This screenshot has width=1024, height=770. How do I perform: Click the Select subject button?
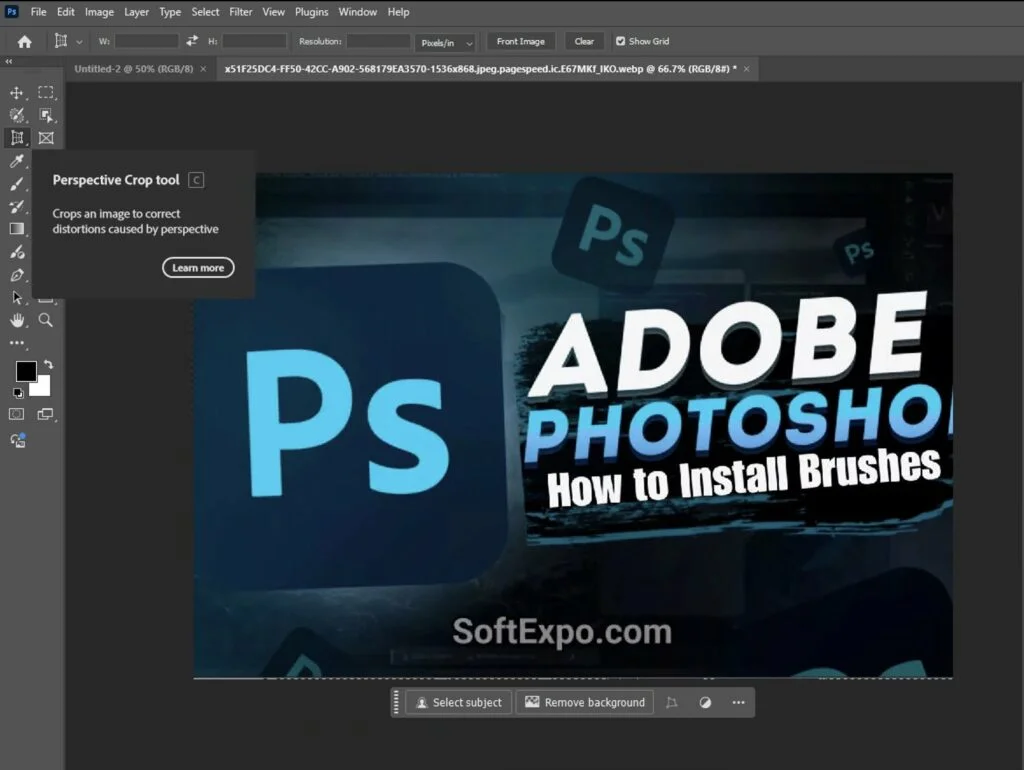click(457, 702)
